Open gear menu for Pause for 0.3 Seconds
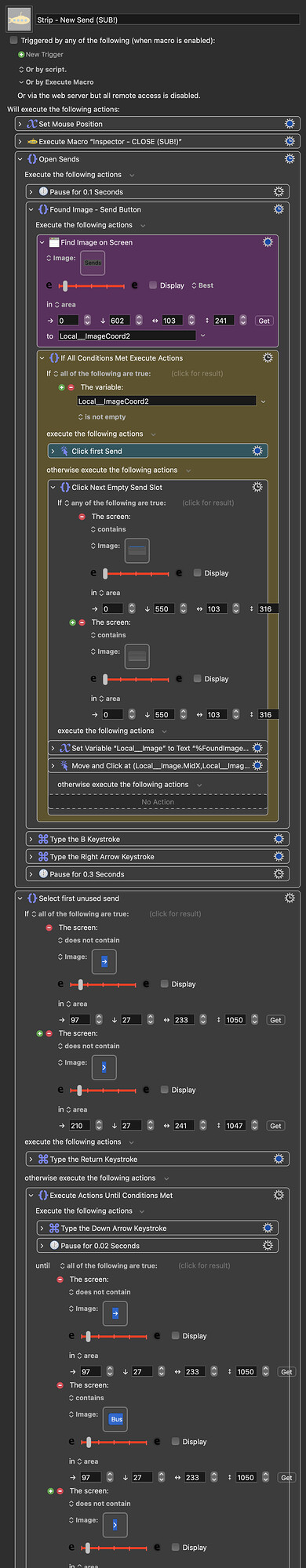 (x=279, y=874)
